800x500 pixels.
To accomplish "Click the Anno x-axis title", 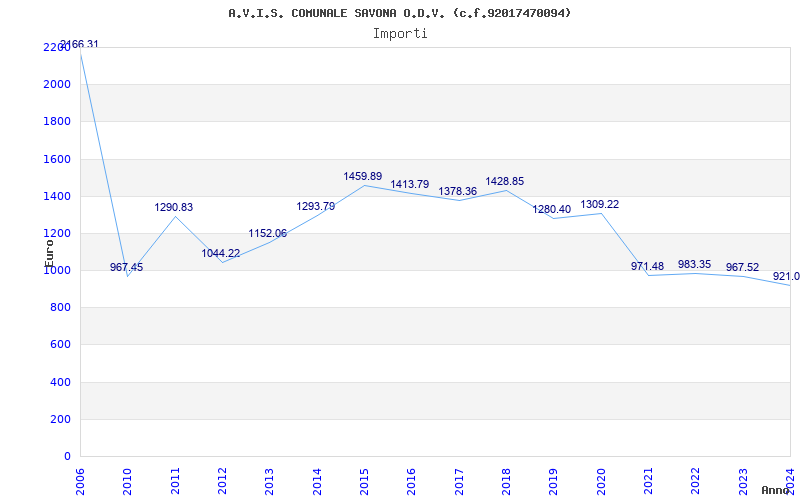I will pyautogui.click(x=775, y=490).
